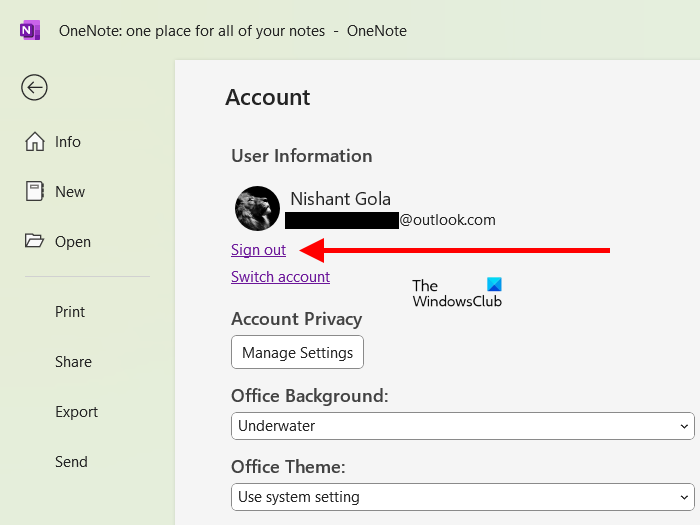The width and height of the screenshot is (700, 525).
Task: Click the Account page heading
Action: pos(268,97)
